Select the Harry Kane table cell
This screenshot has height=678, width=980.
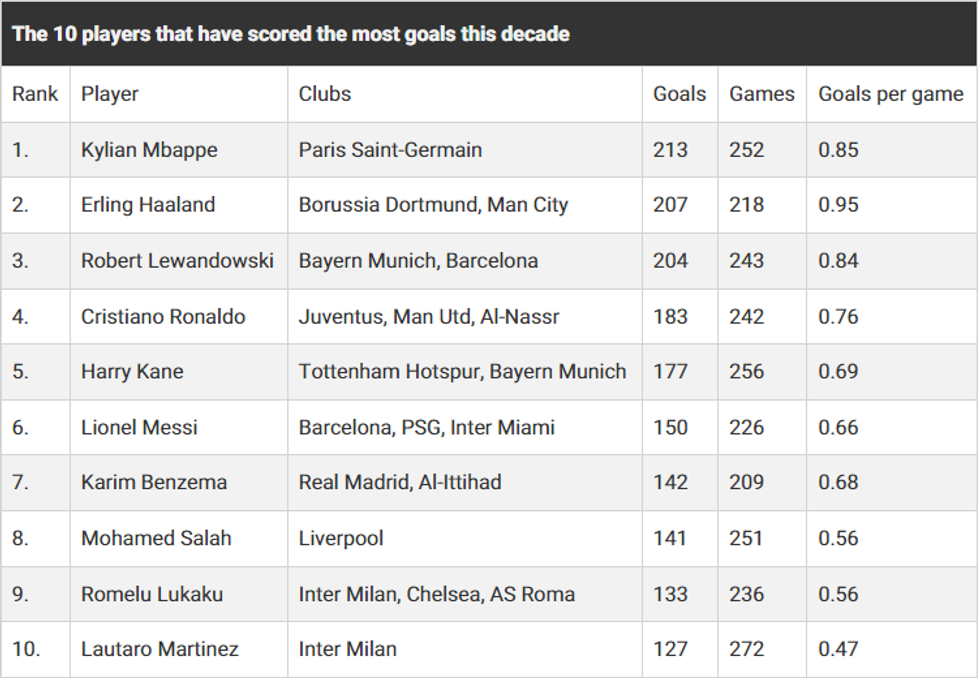coord(132,372)
